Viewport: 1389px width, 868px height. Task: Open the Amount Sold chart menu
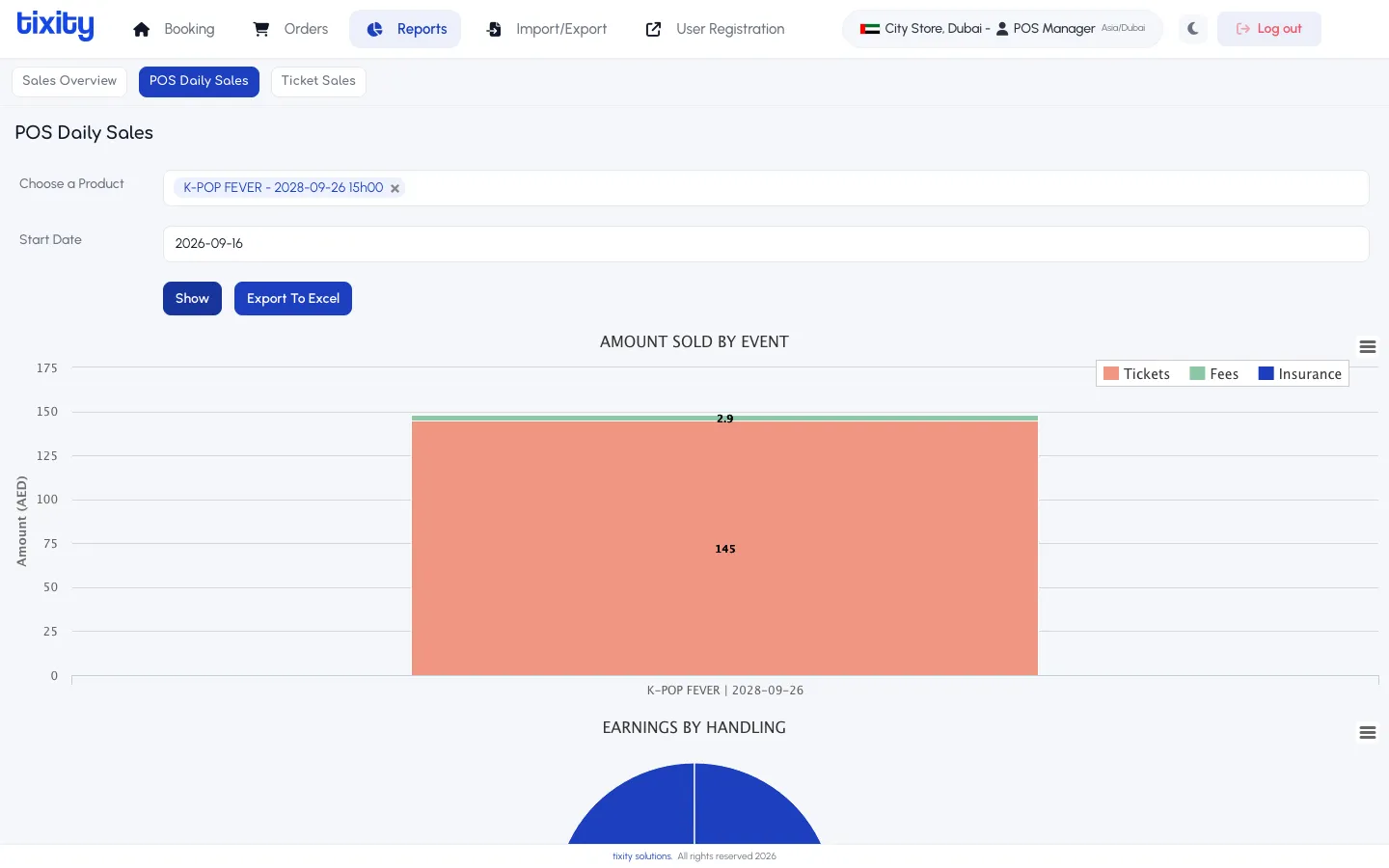[x=1368, y=347]
